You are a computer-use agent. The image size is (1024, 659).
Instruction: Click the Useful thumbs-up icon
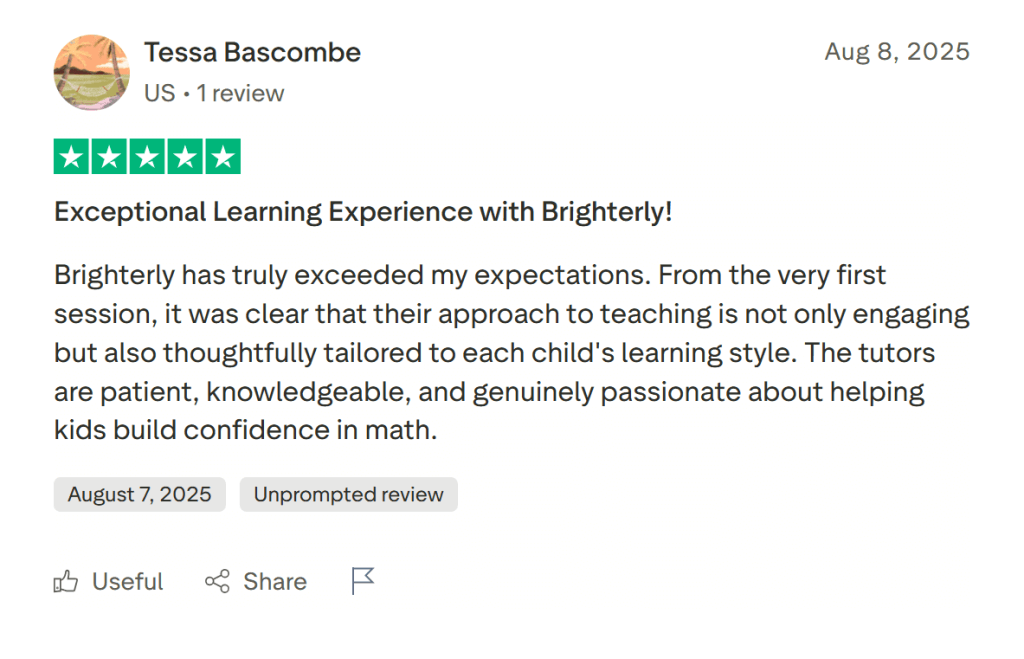point(65,581)
